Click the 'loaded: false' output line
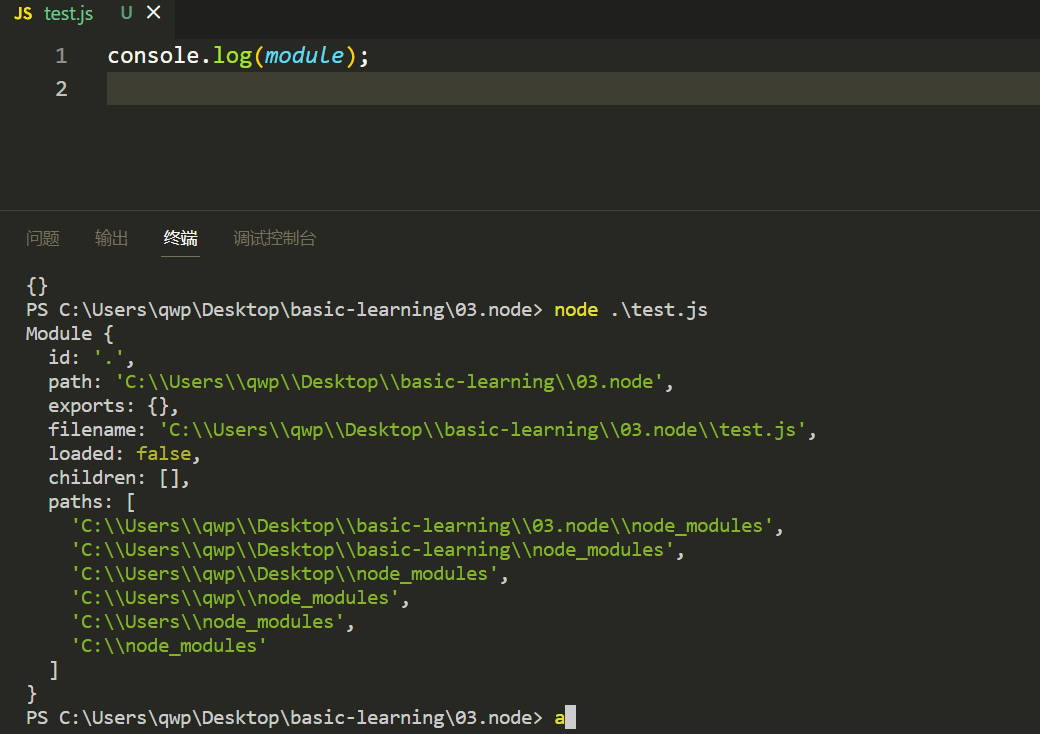Screen dimensions: 1040x734 click(x=124, y=454)
